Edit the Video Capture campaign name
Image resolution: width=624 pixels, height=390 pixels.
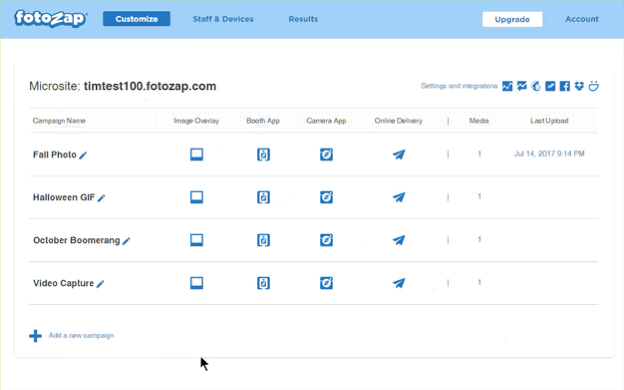(x=100, y=284)
